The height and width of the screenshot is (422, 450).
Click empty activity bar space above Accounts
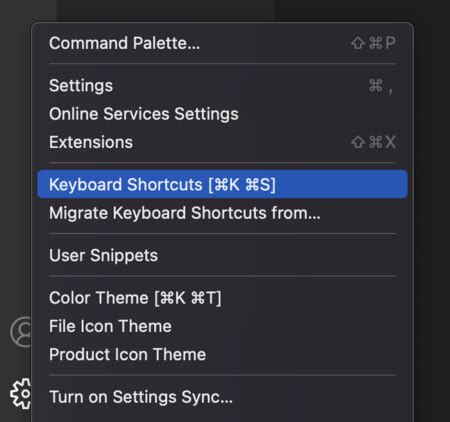[x=15, y=167]
